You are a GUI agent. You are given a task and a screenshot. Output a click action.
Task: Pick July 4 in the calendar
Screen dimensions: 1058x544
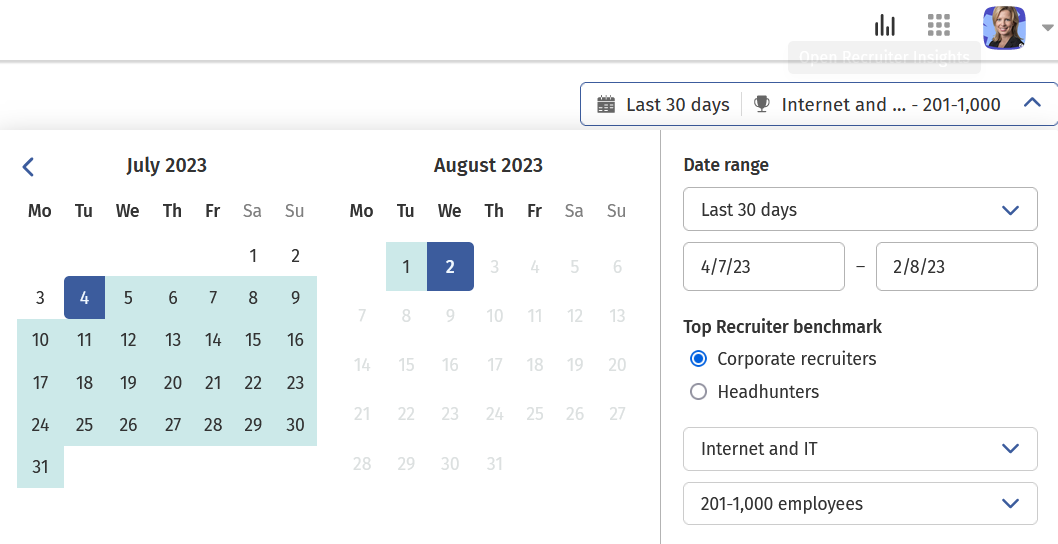tap(84, 298)
